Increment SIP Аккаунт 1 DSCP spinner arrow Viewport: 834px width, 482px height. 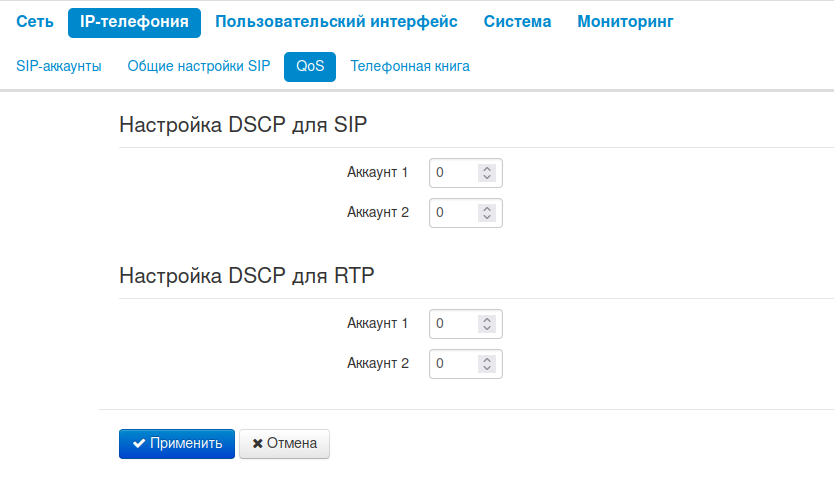487,169
